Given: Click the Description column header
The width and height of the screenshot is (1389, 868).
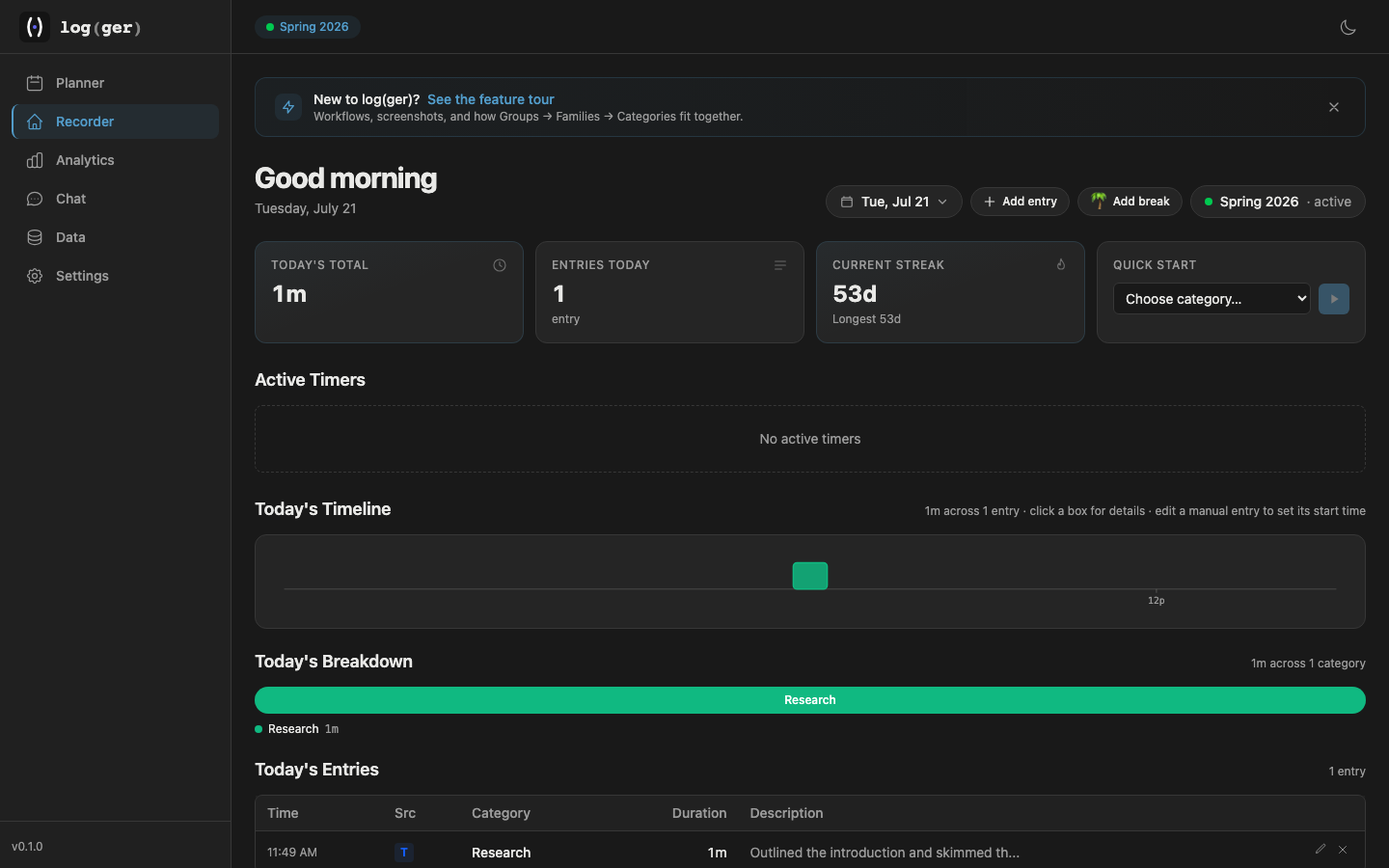Looking at the screenshot, I should tap(786, 813).
